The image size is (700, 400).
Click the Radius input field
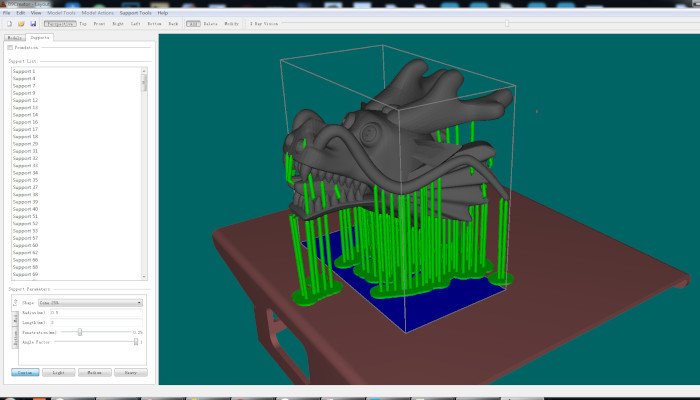click(96, 313)
